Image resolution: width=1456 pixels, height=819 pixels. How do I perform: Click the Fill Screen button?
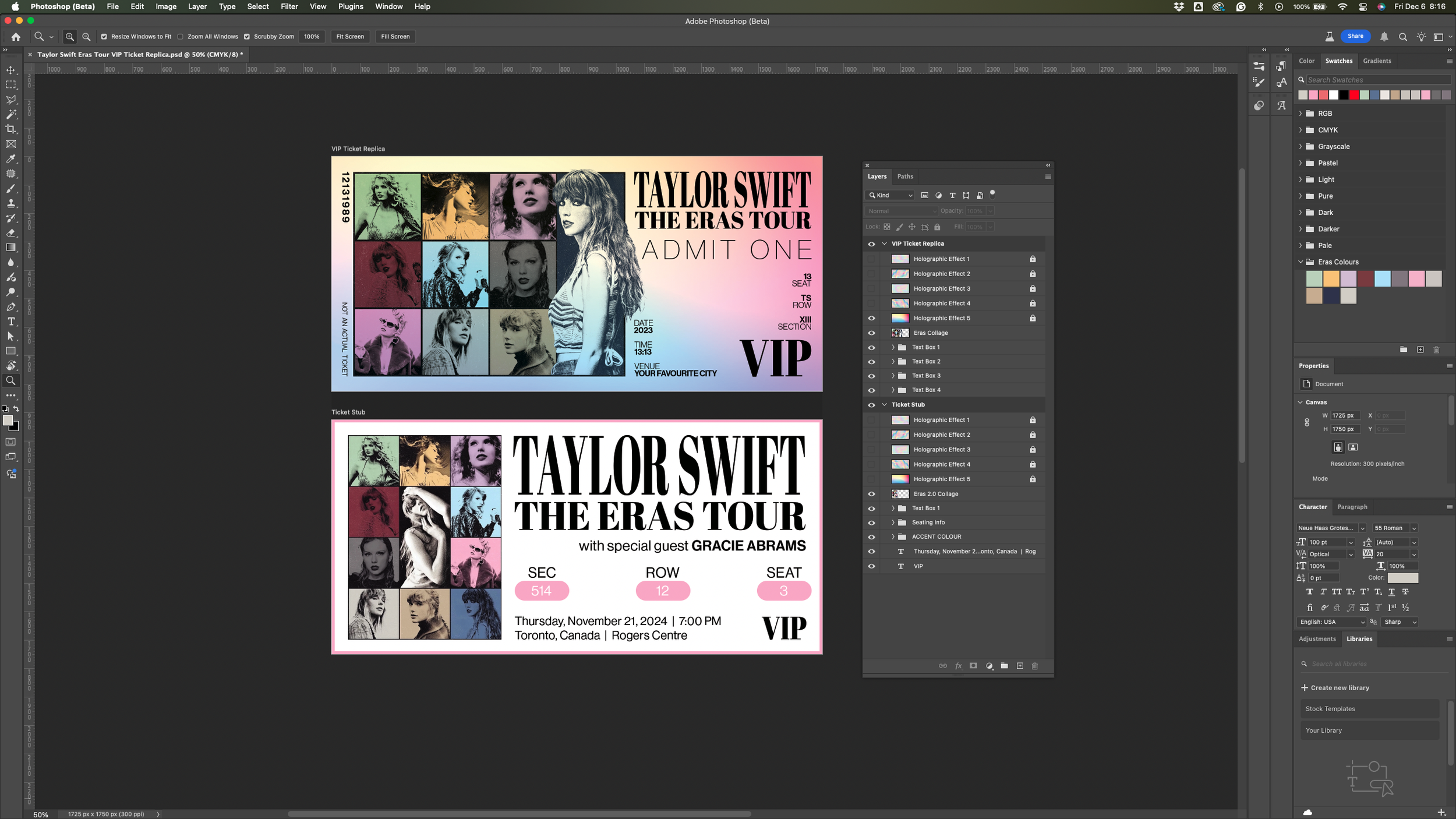pos(395,37)
